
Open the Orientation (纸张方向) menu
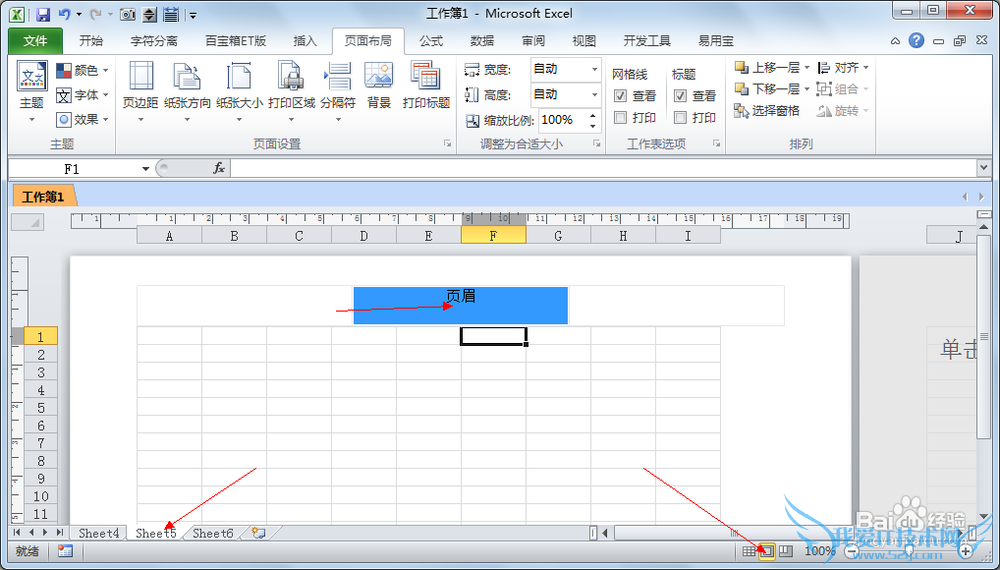click(187, 92)
